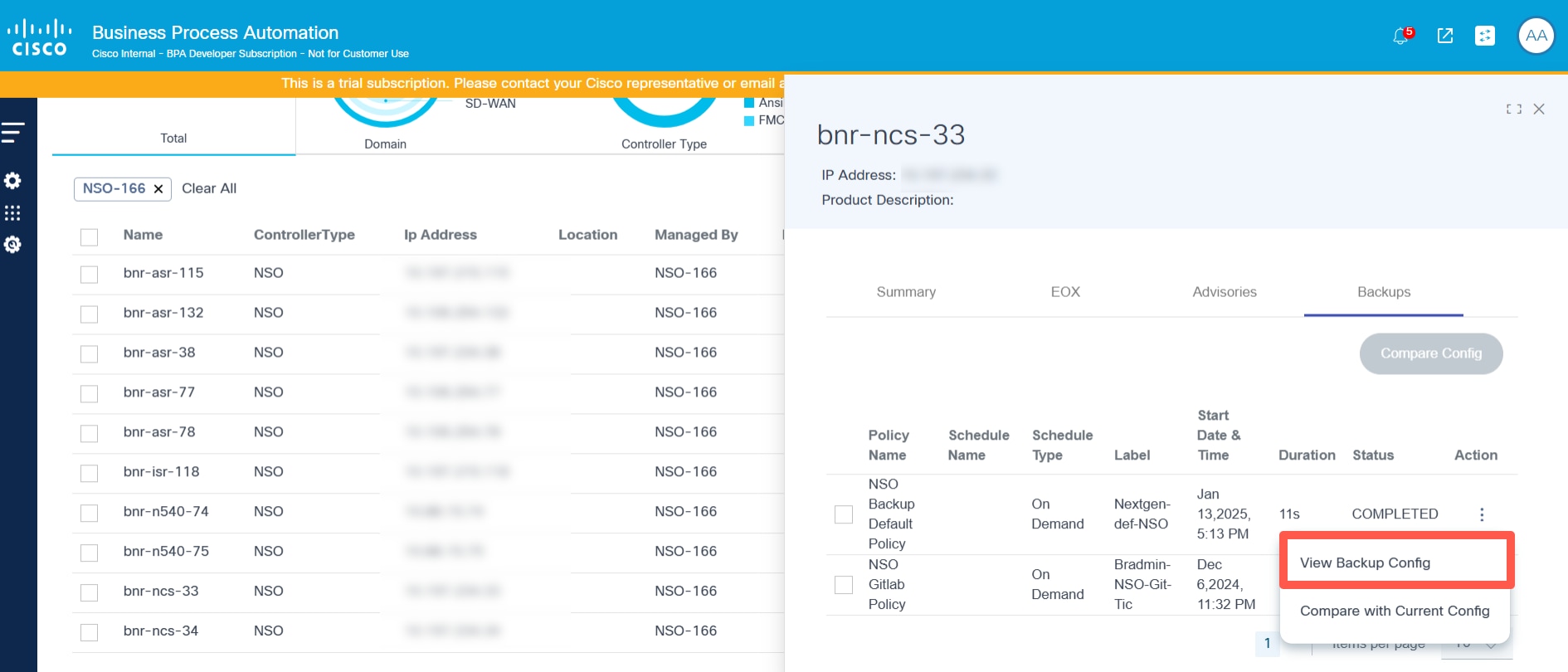Click the Schedule Type column header
1568x672 pixels.
click(x=1062, y=446)
